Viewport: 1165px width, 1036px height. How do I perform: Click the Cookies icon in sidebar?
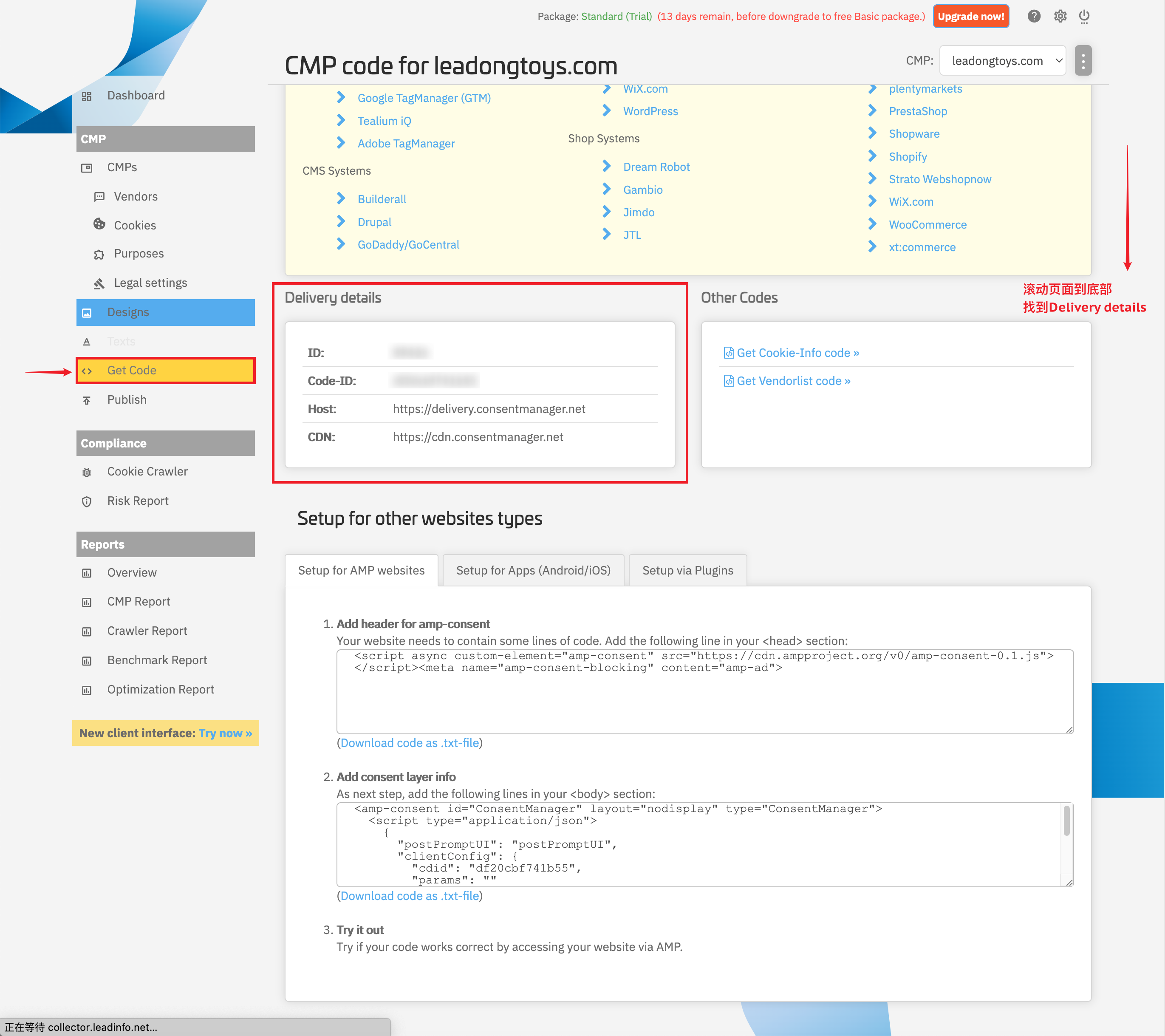[99, 224]
